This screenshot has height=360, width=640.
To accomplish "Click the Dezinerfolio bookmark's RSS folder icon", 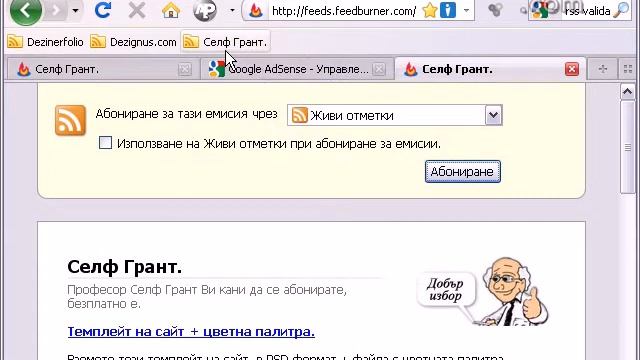I will (x=15, y=42).
